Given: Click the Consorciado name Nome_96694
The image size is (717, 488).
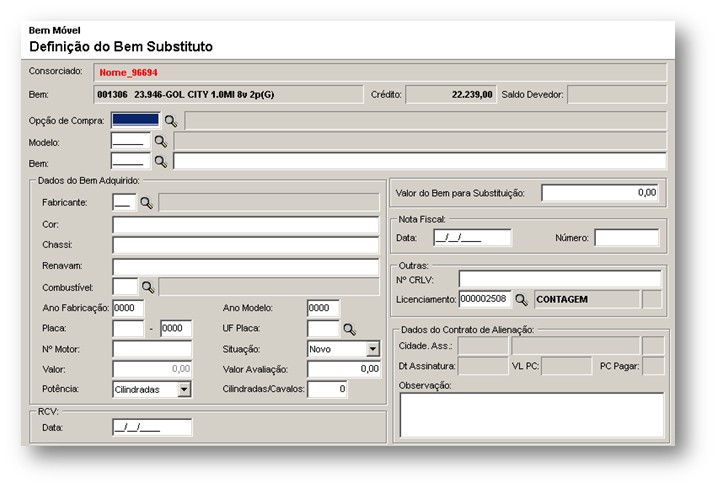Looking at the screenshot, I should [128, 72].
